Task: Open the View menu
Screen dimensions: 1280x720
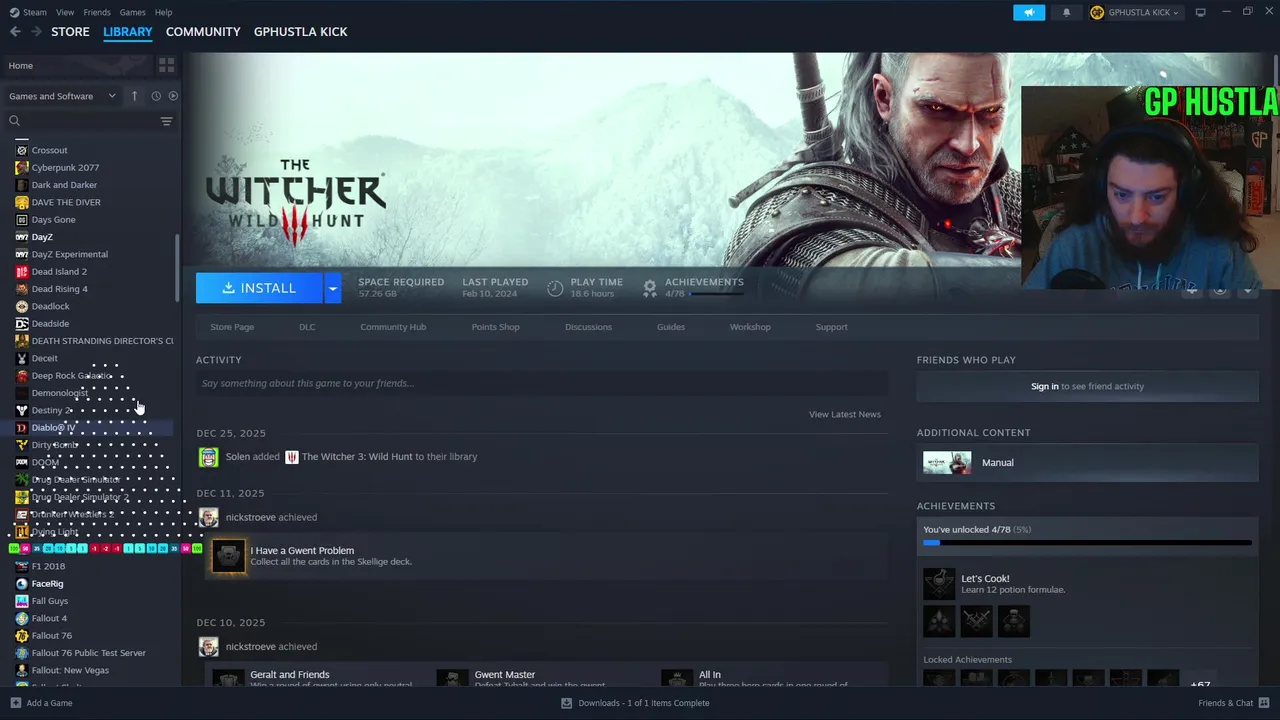Action: coord(65,12)
